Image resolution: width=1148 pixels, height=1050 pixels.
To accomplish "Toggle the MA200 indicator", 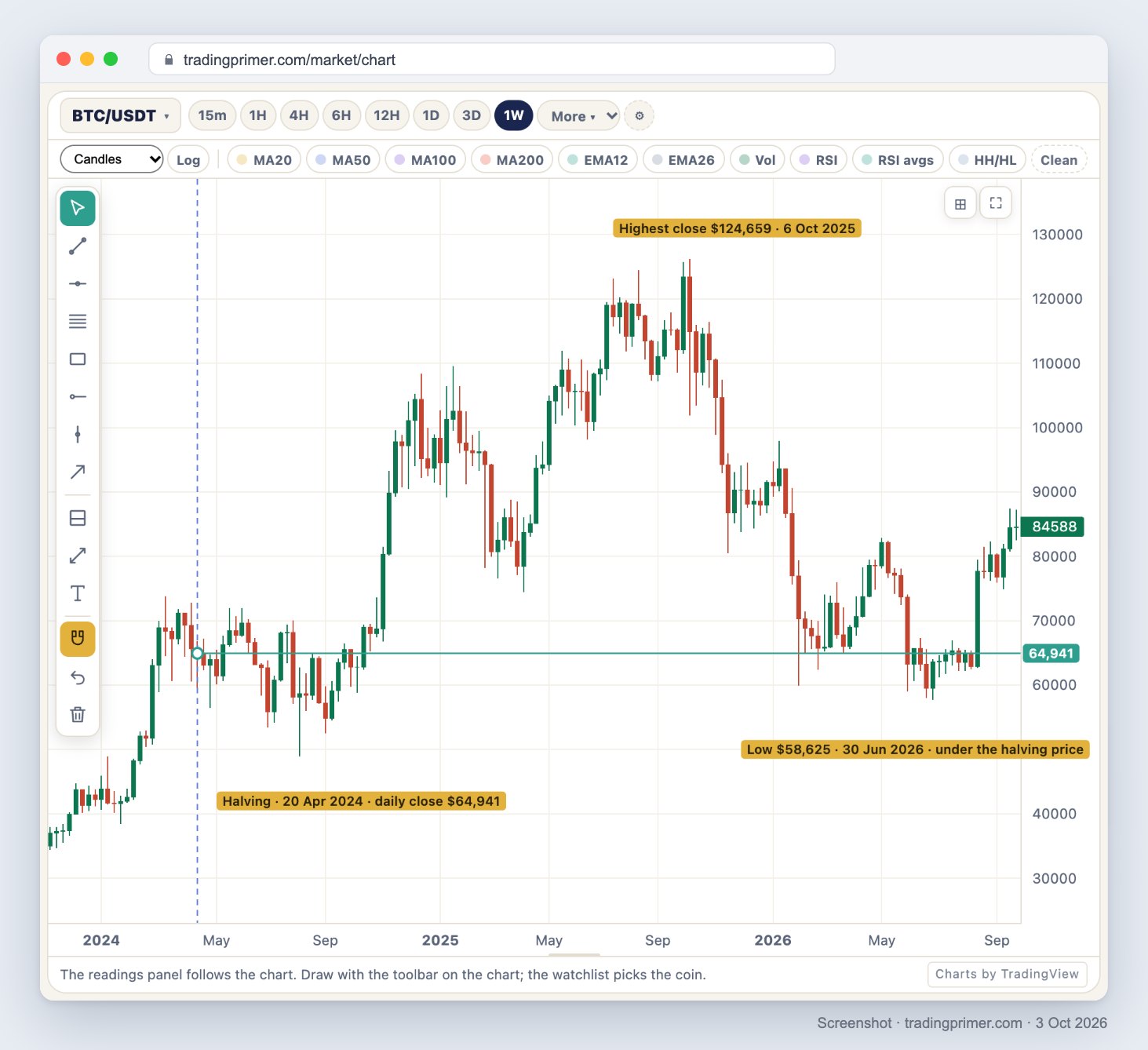I will [512, 160].
